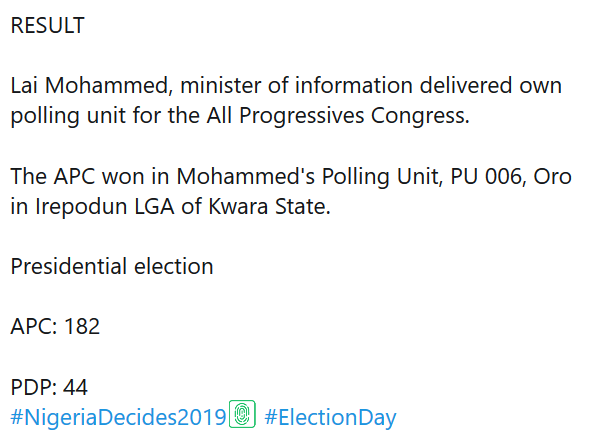
Task: Click the "PDP: 44" result line
Action: [50, 387]
